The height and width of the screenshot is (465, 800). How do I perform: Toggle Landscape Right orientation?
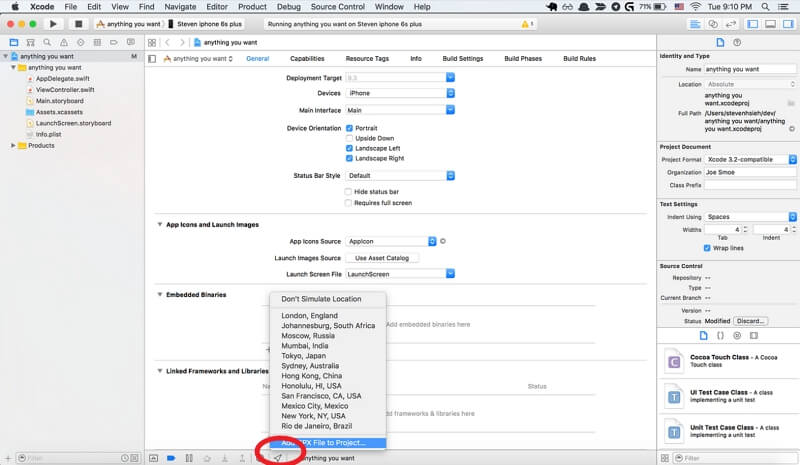[349, 158]
